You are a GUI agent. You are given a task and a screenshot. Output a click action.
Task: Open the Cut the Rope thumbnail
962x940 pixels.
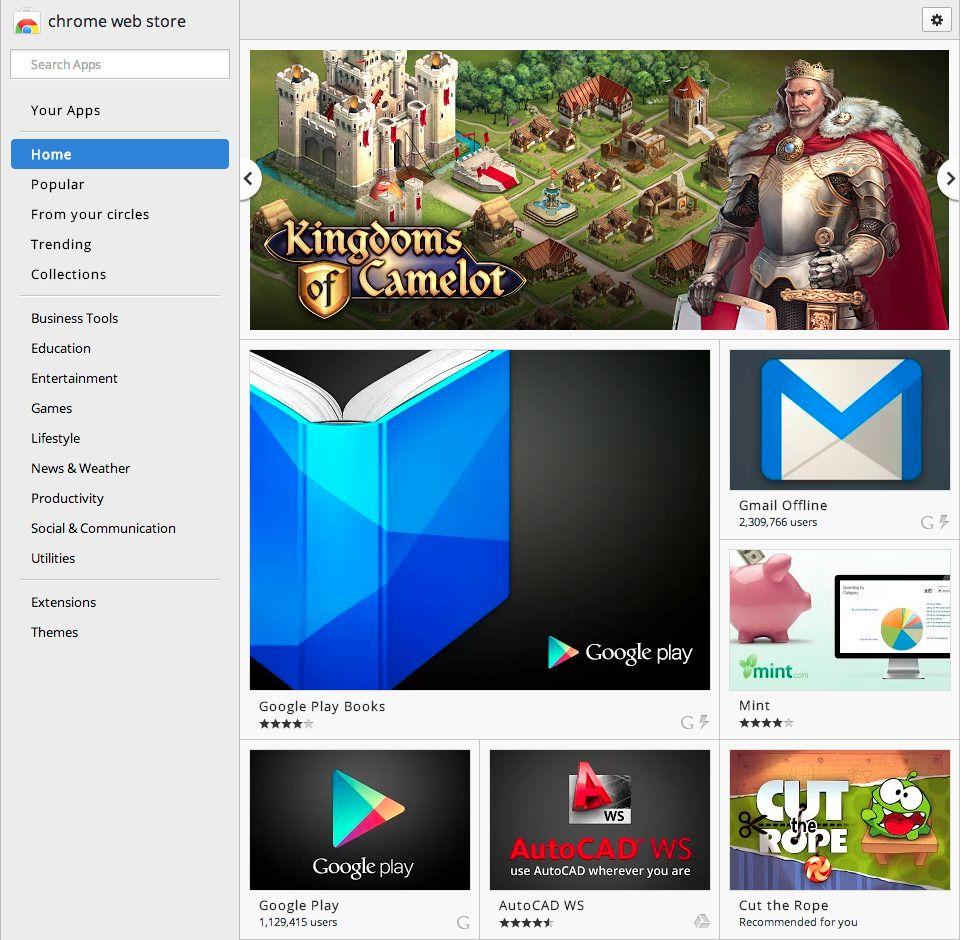(x=839, y=820)
